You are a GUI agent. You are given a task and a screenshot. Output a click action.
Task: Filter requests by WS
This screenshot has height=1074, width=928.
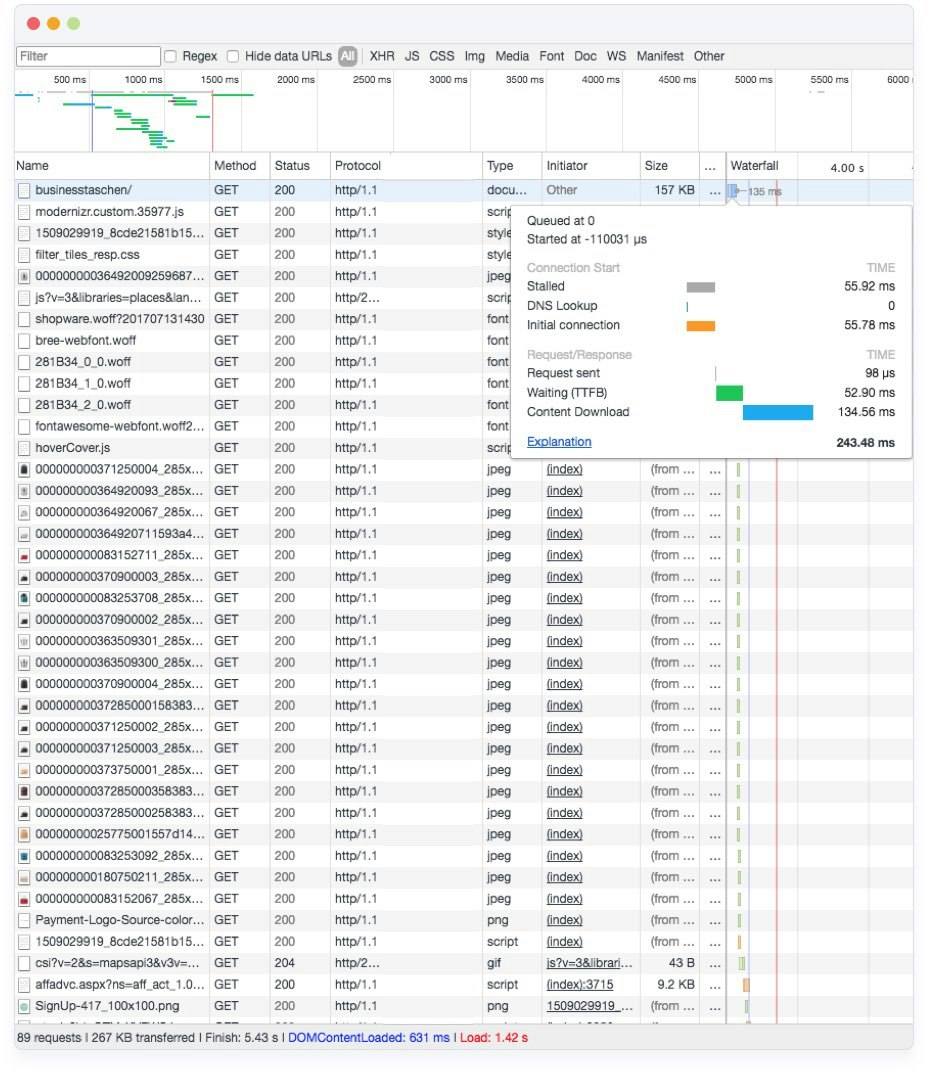coord(616,56)
